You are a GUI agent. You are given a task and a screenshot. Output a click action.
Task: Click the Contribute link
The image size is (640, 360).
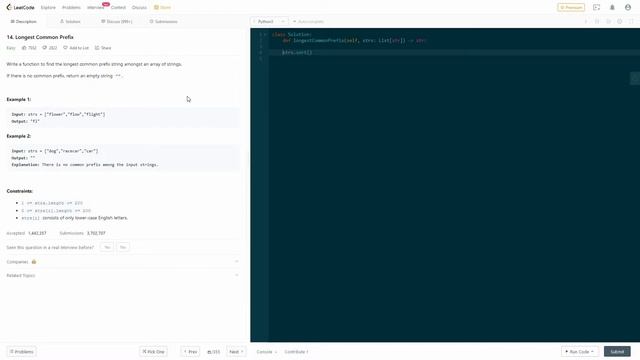pos(296,351)
